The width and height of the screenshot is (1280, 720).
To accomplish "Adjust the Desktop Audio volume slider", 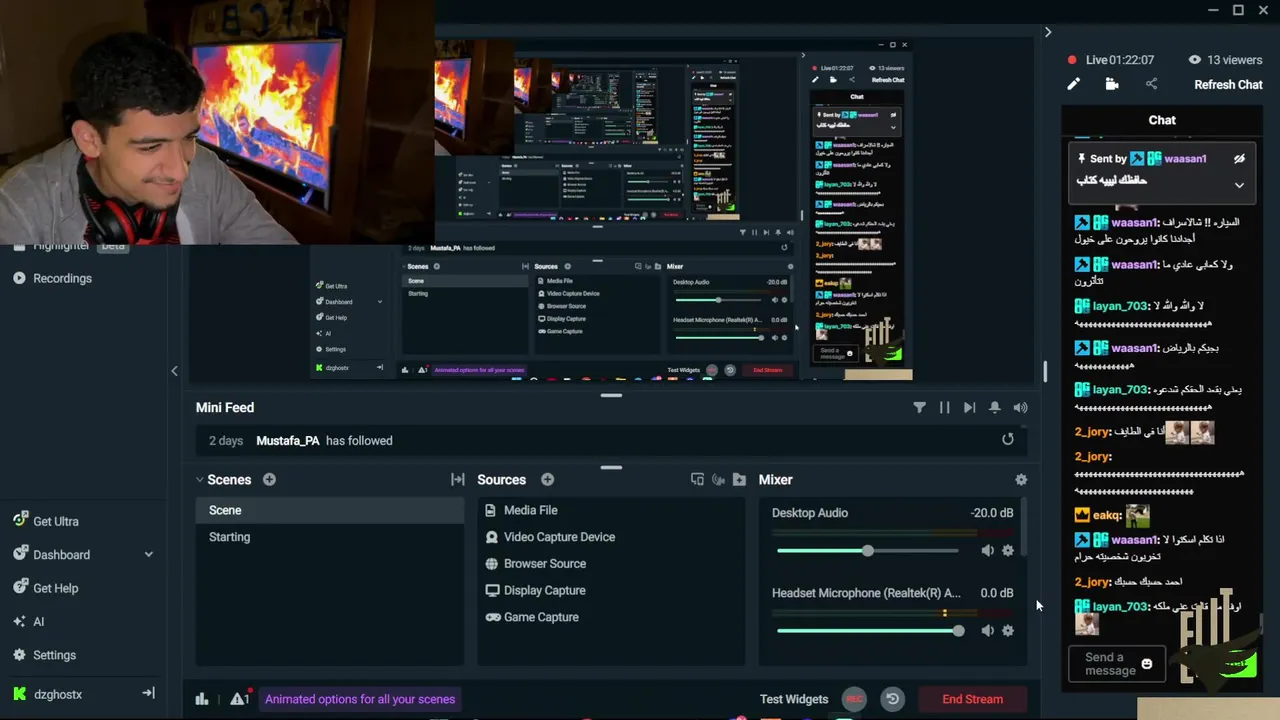I will point(867,551).
